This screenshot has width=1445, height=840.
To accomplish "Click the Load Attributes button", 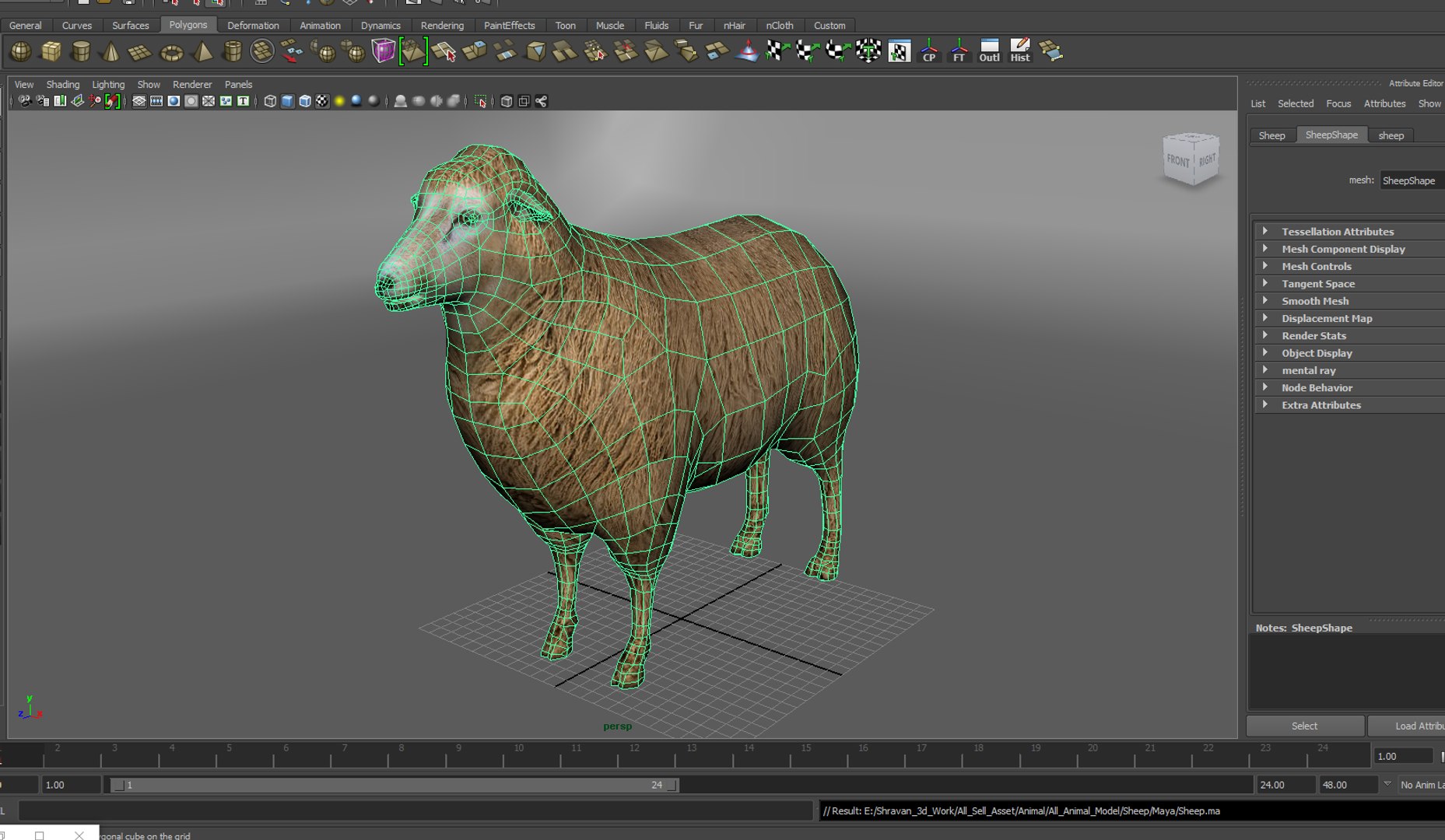I will 1407,726.
